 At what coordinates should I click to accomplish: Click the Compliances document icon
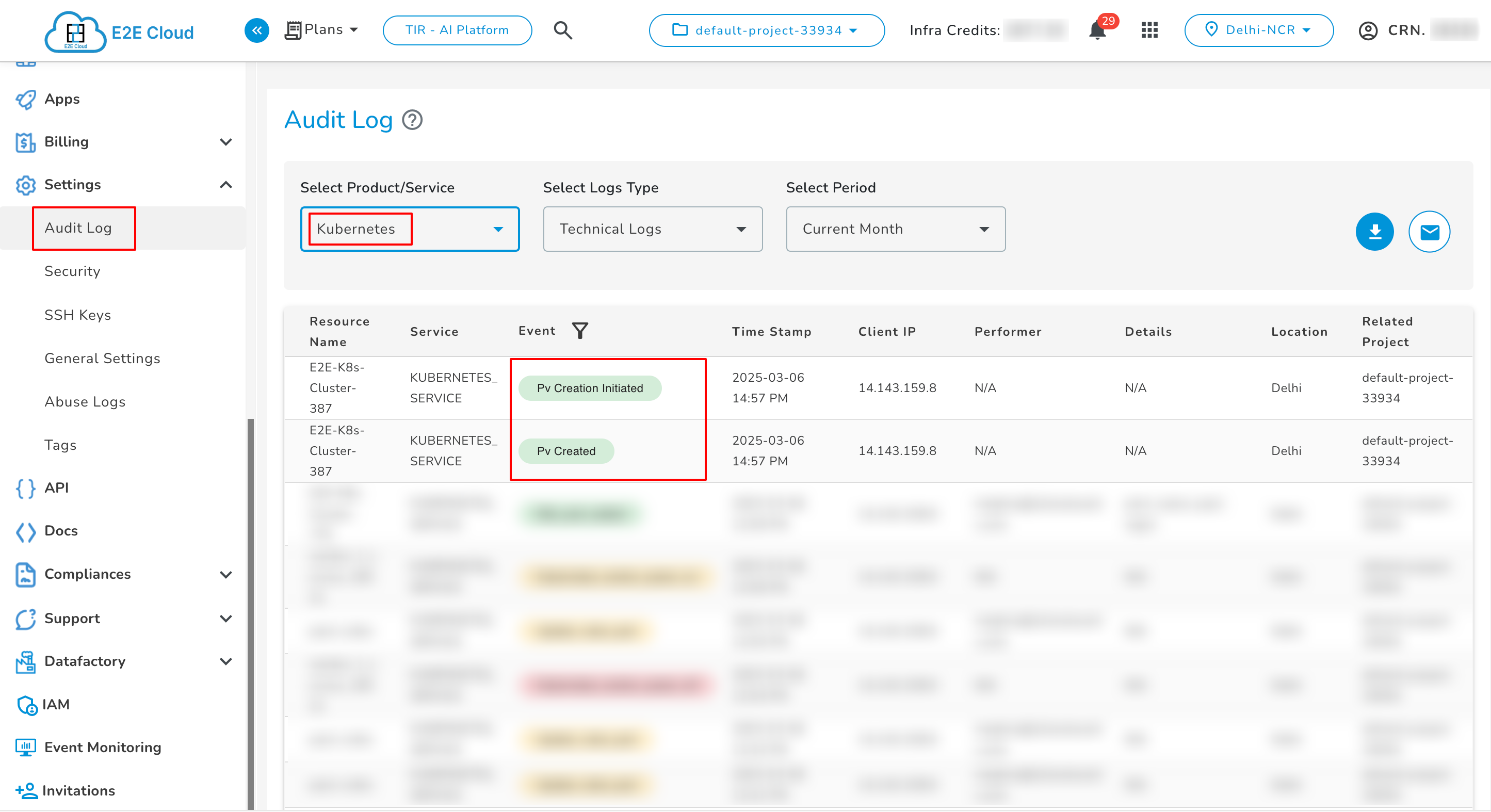[x=25, y=574]
